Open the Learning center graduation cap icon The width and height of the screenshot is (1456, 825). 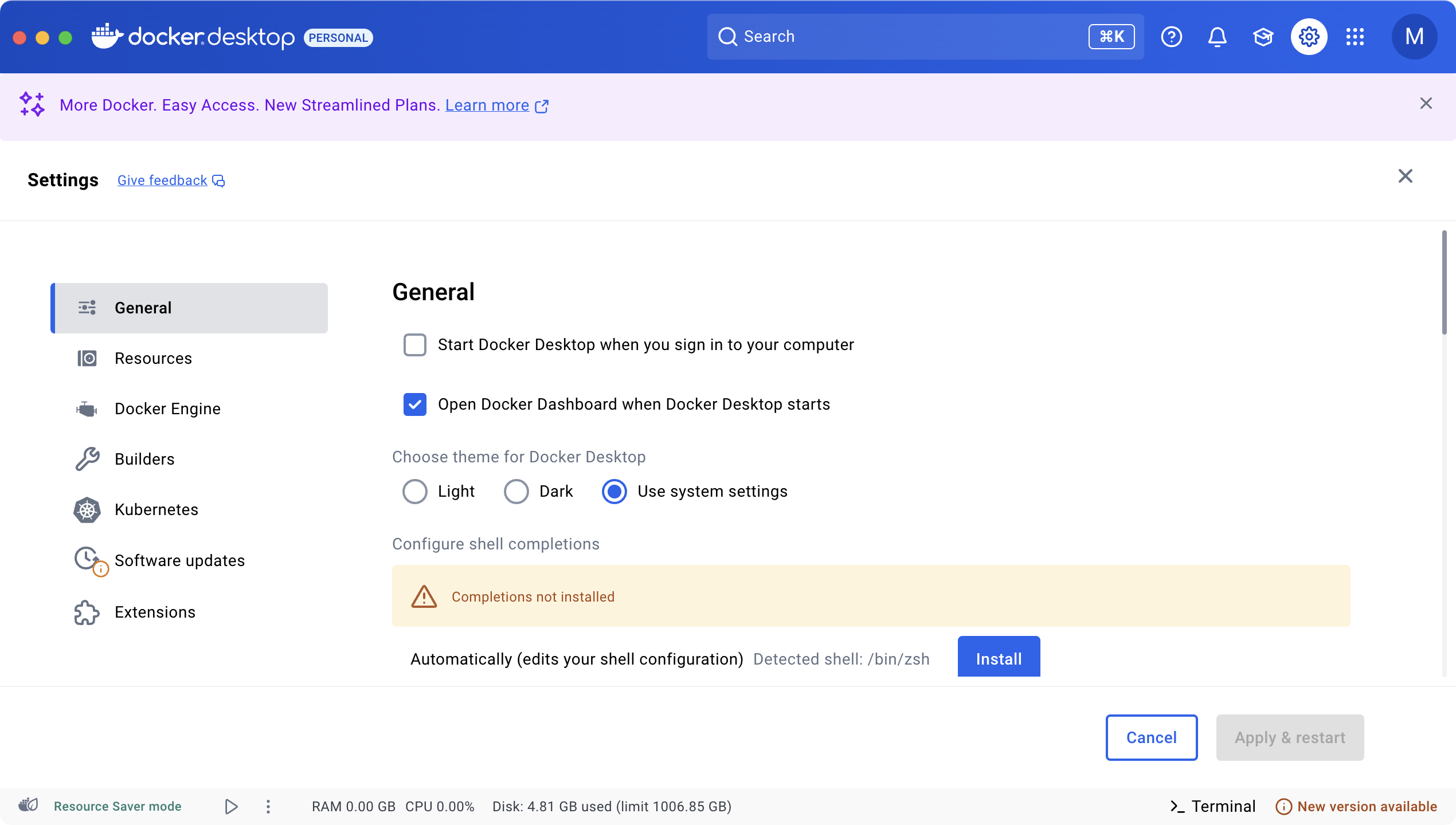(1263, 37)
